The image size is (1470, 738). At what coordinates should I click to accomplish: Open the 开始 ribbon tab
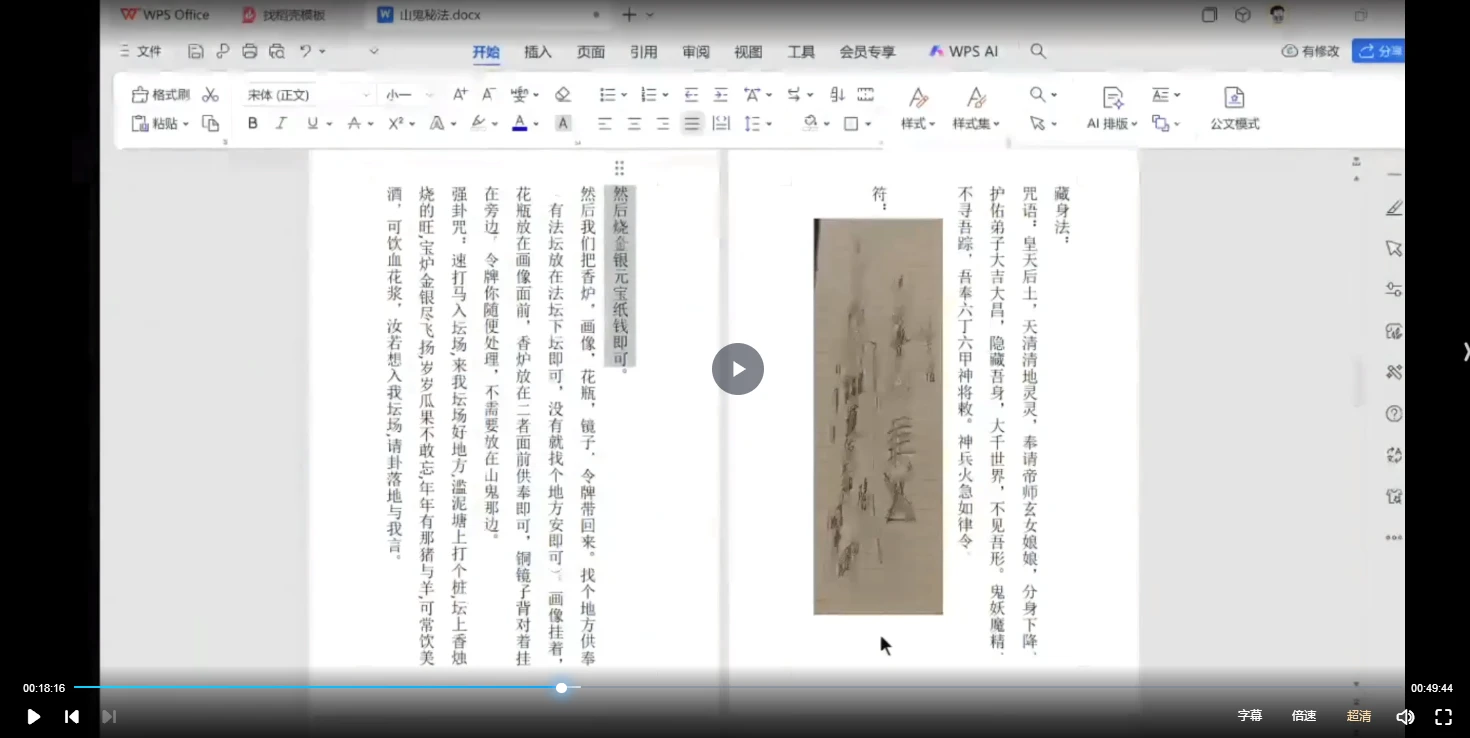tap(486, 52)
